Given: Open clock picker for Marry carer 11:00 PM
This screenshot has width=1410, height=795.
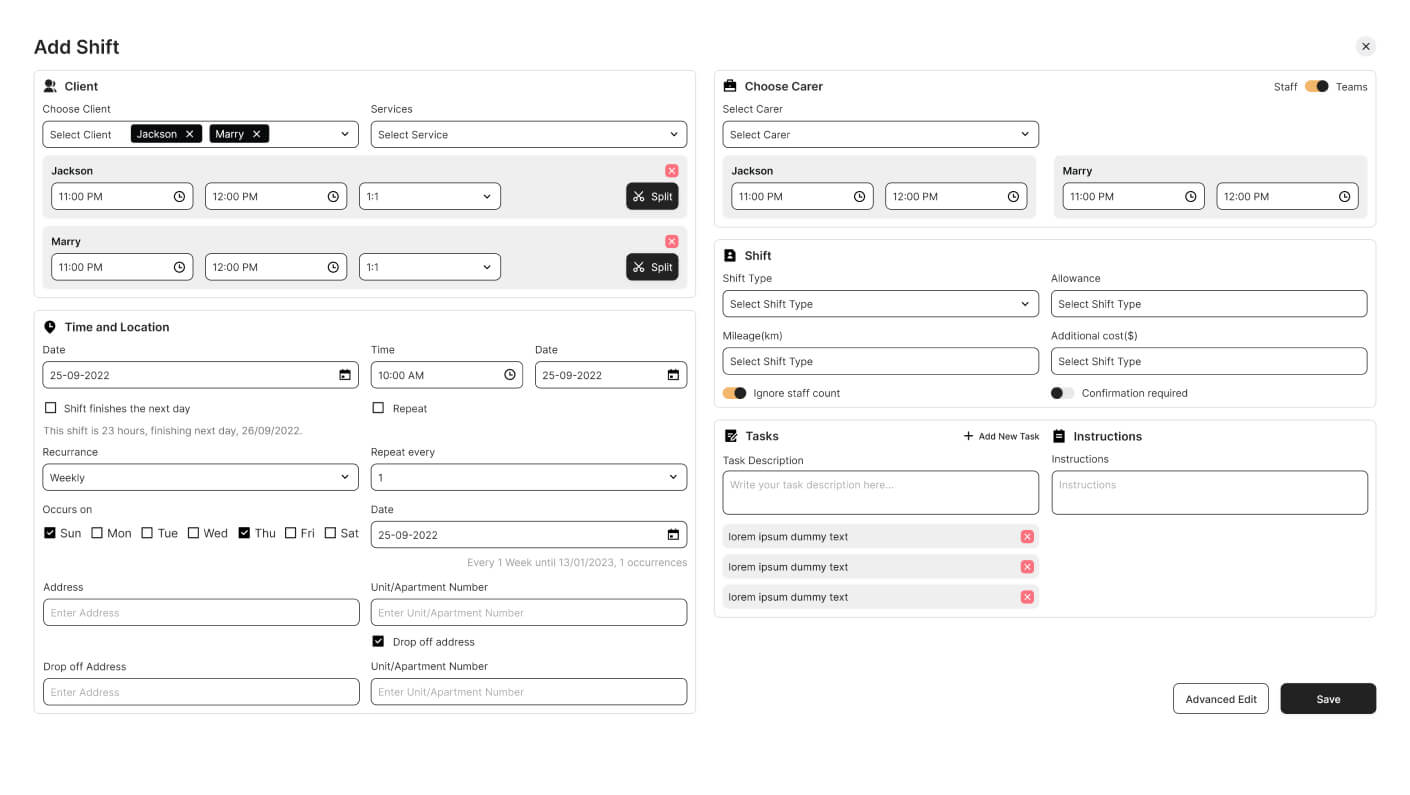Looking at the screenshot, I should (1190, 197).
